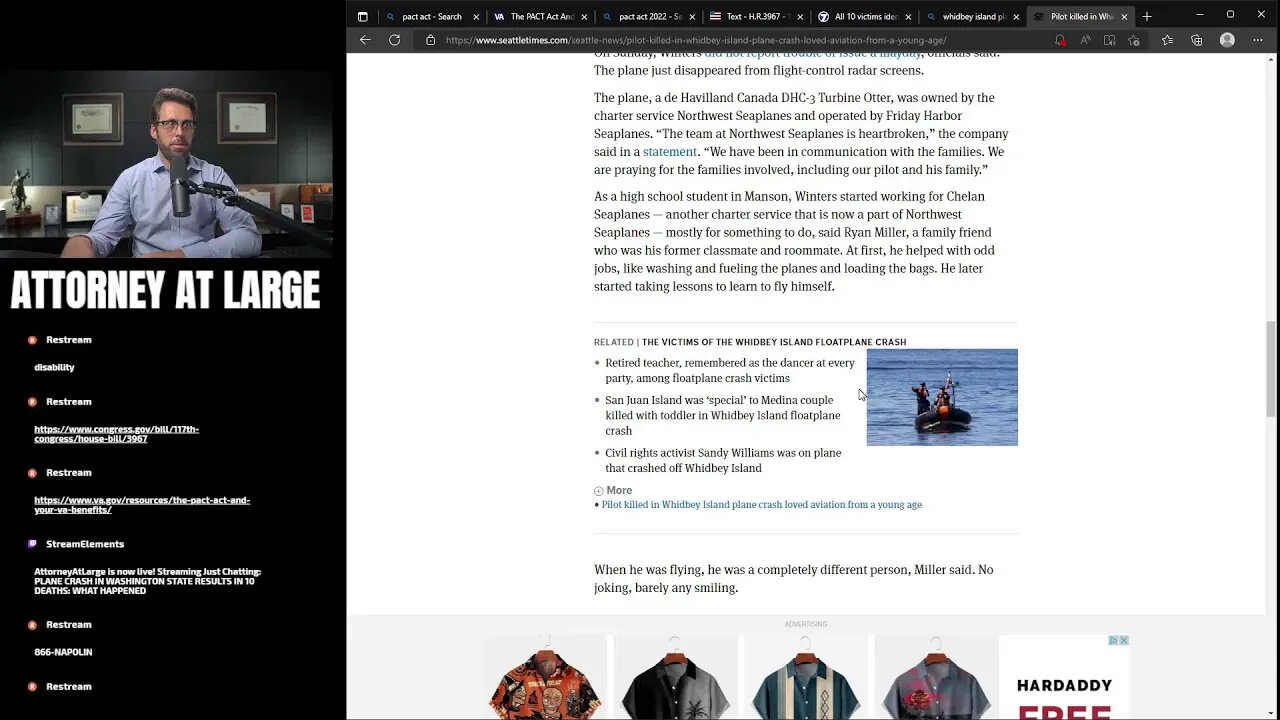
Task: Open 'San Juan Island was special' story
Action: coord(723,415)
